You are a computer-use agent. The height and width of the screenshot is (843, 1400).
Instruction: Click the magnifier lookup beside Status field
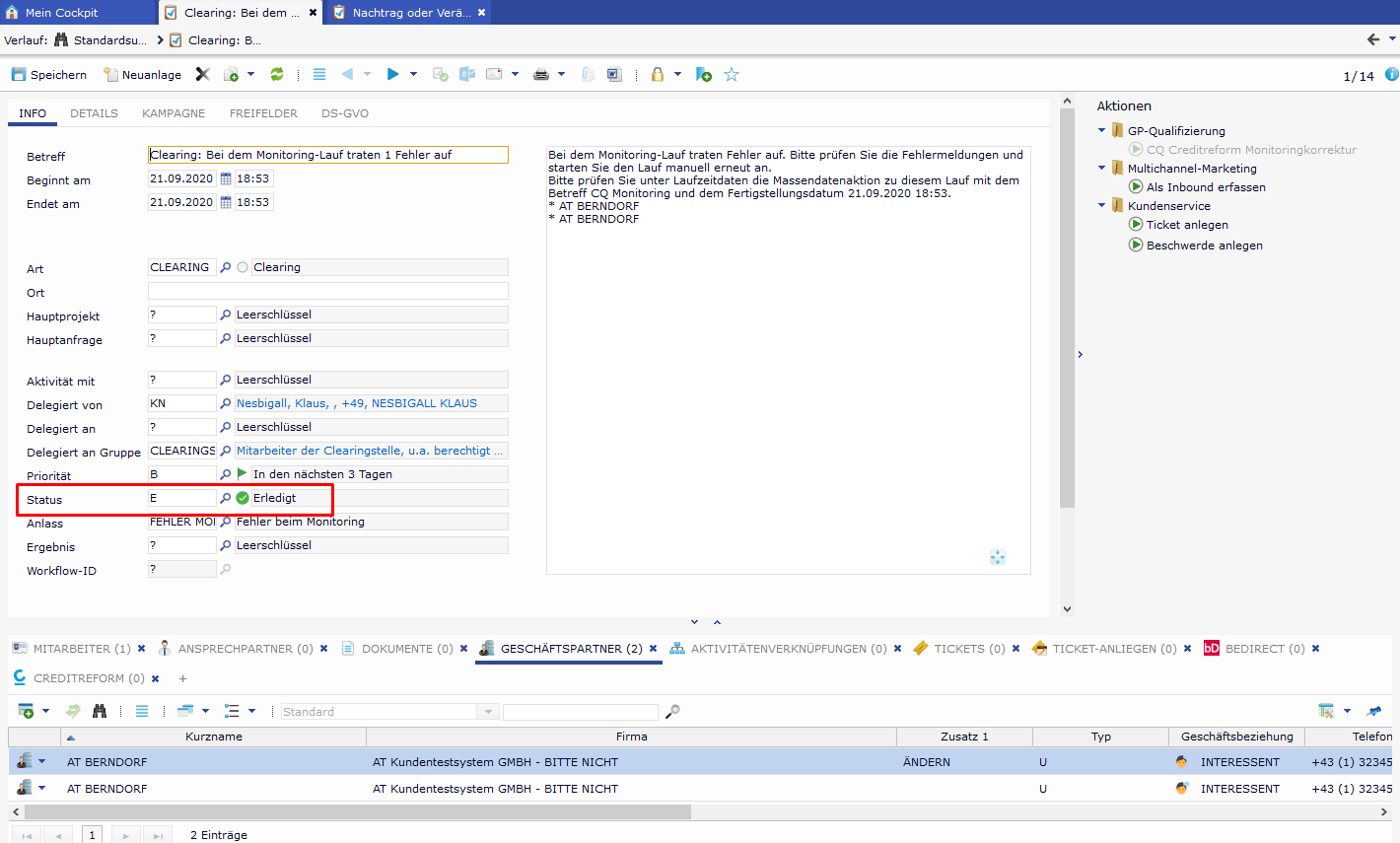[x=226, y=499]
